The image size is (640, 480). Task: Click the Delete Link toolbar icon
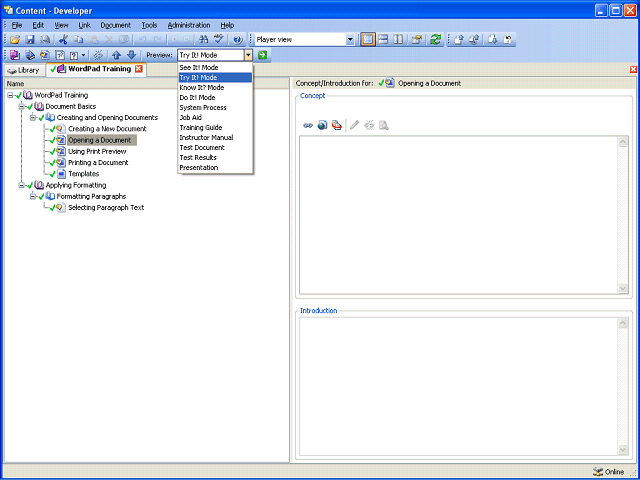coord(98,55)
